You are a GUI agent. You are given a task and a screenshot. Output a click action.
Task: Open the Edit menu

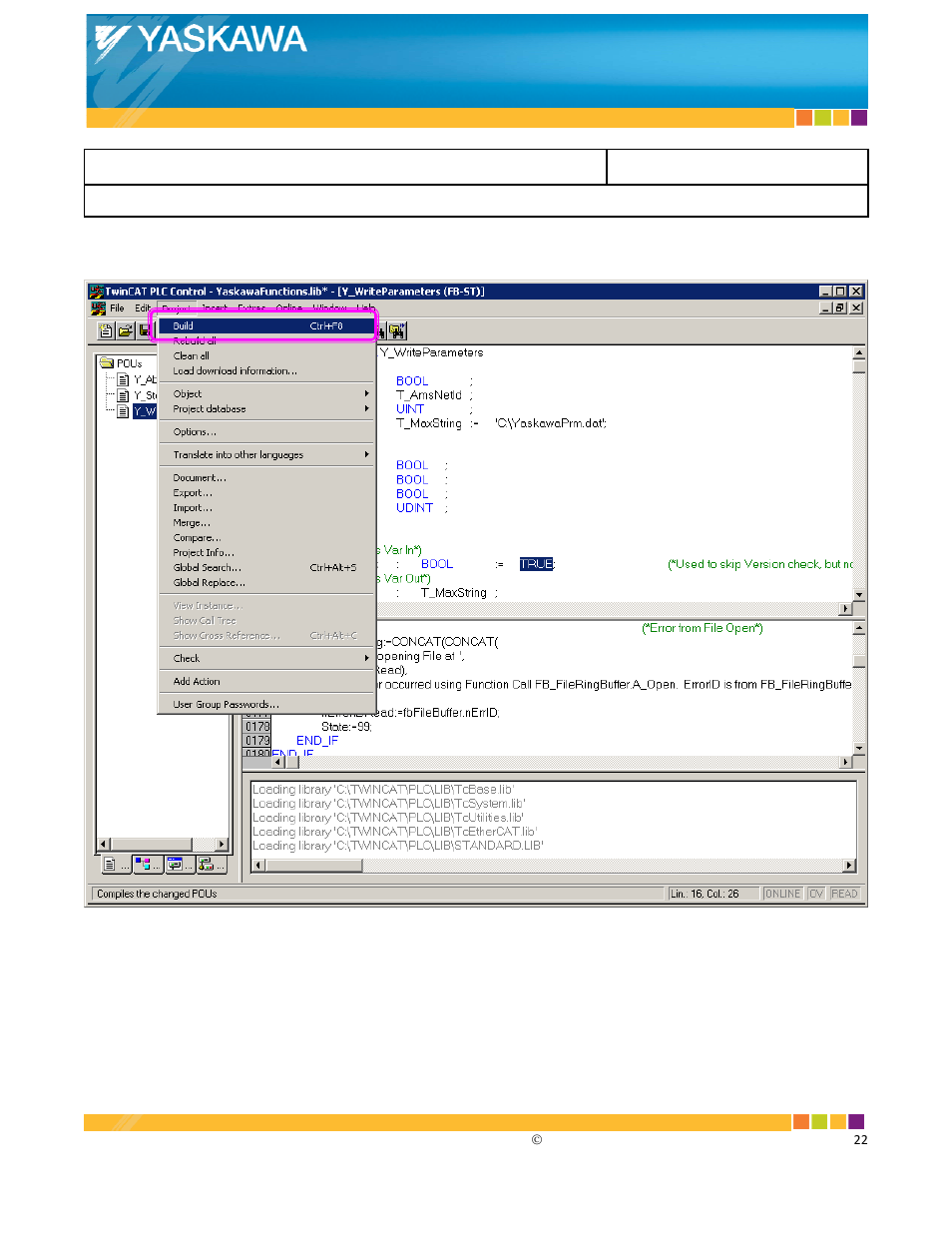[143, 308]
